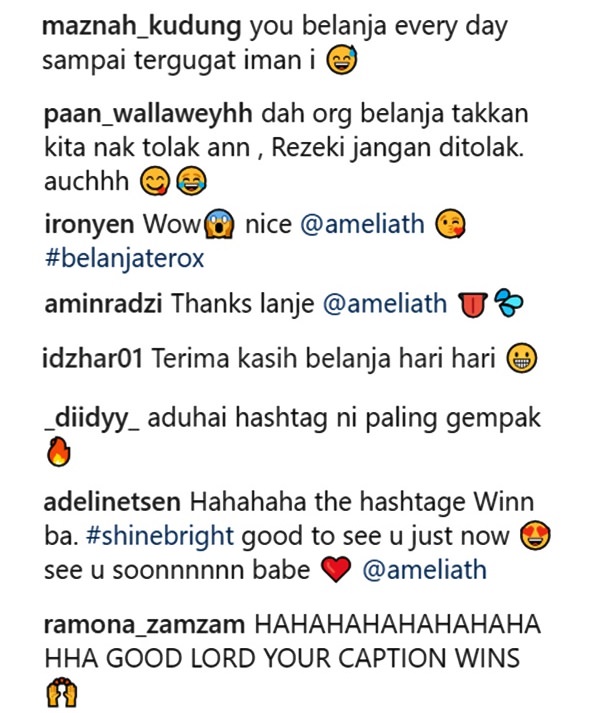Open adelinetsen's profile
The width and height of the screenshot is (600, 713).
[112, 502]
